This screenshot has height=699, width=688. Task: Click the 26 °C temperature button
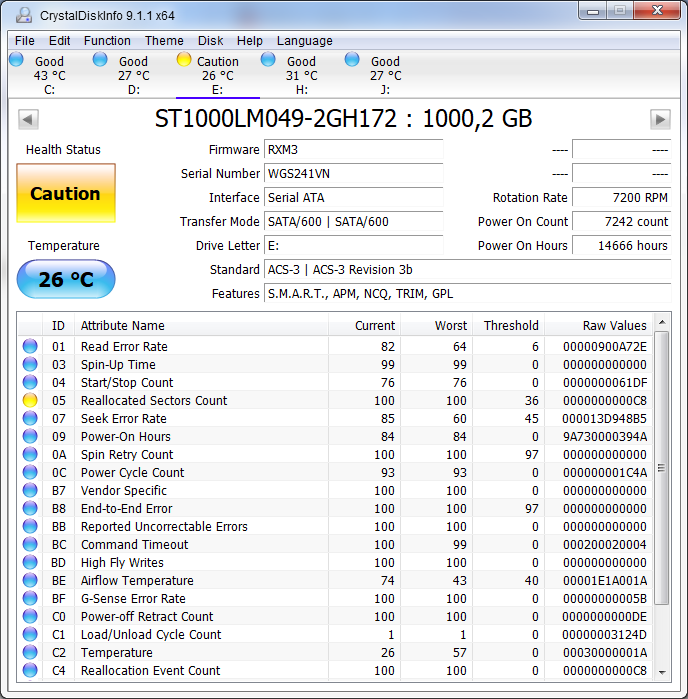click(66, 279)
